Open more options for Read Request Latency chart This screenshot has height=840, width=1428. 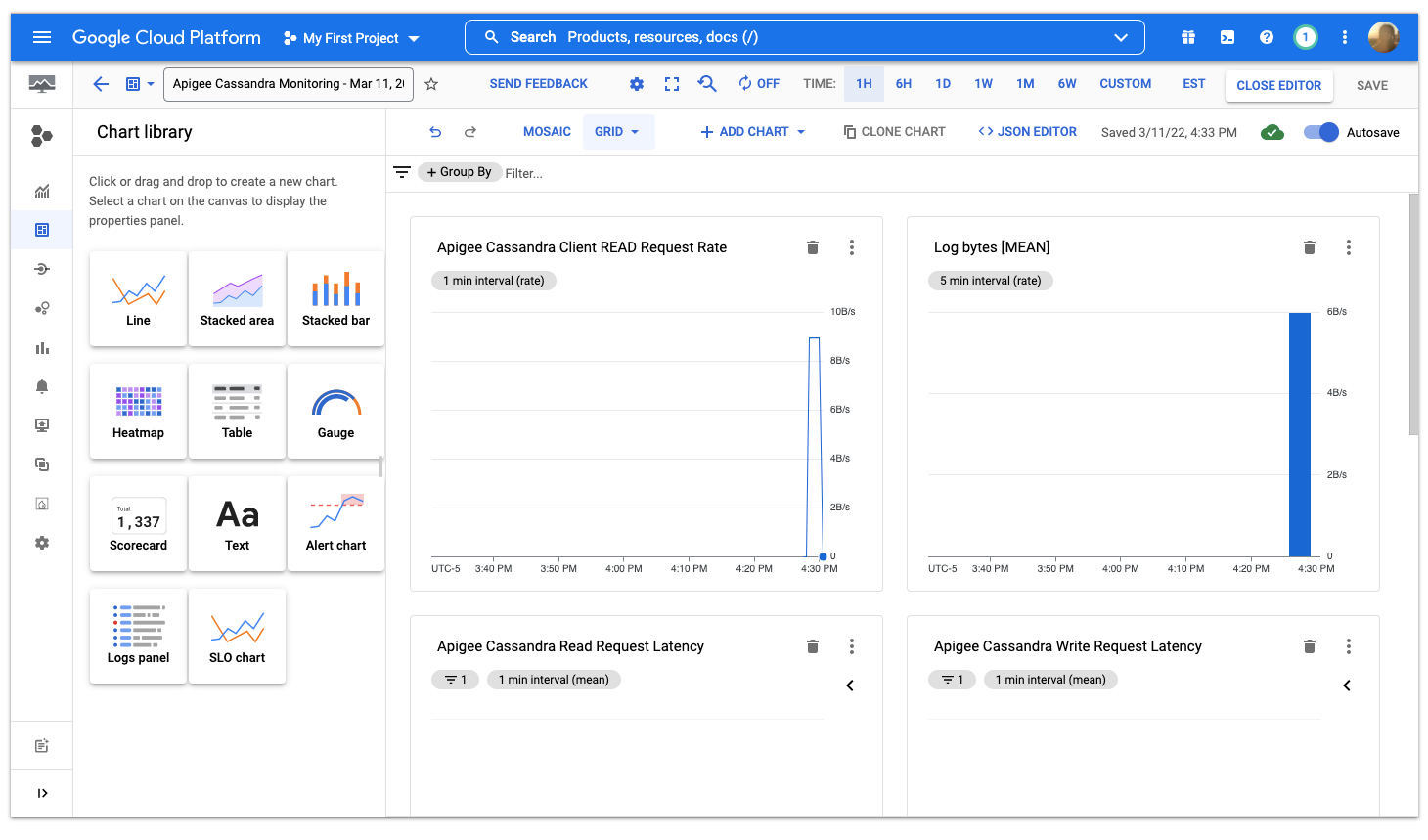point(852,646)
